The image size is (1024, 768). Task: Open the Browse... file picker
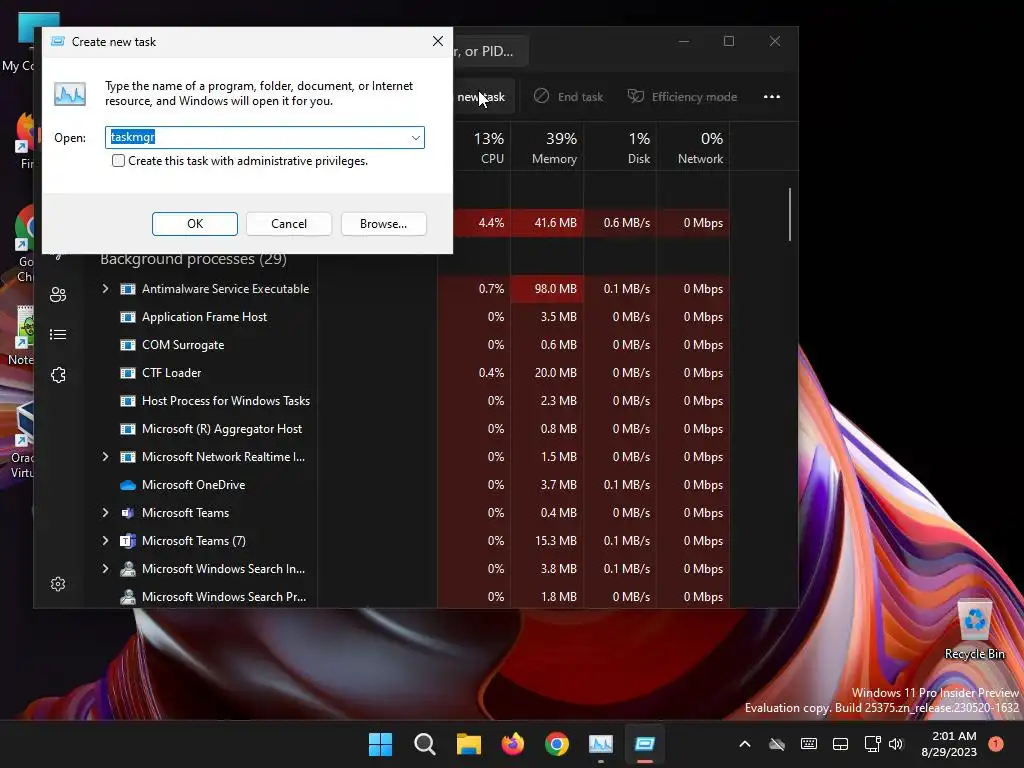[x=383, y=224]
